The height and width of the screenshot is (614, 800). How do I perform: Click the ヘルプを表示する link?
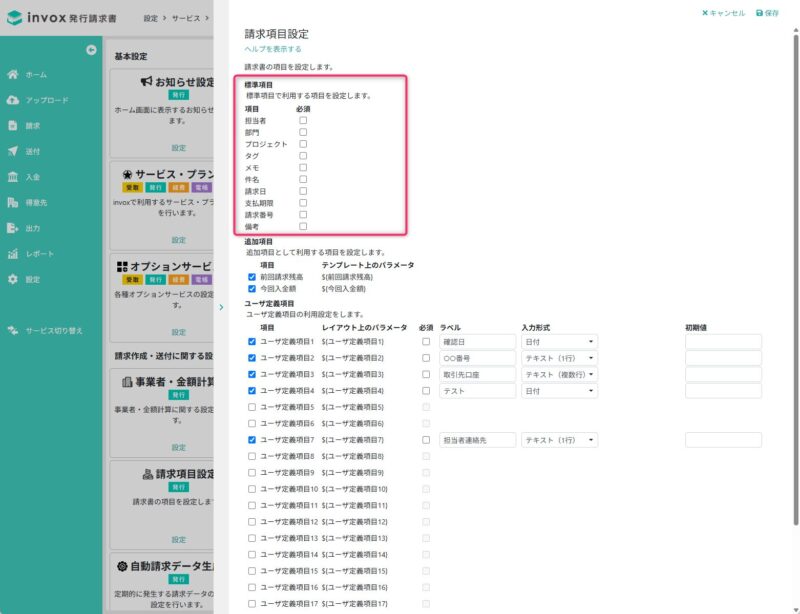(x=272, y=49)
